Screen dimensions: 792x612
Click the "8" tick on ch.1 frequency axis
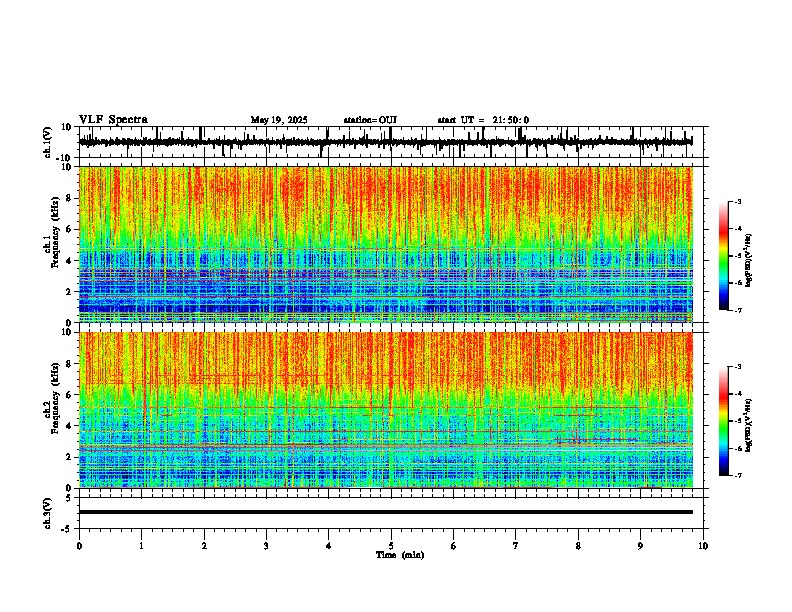(x=71, y=198)
